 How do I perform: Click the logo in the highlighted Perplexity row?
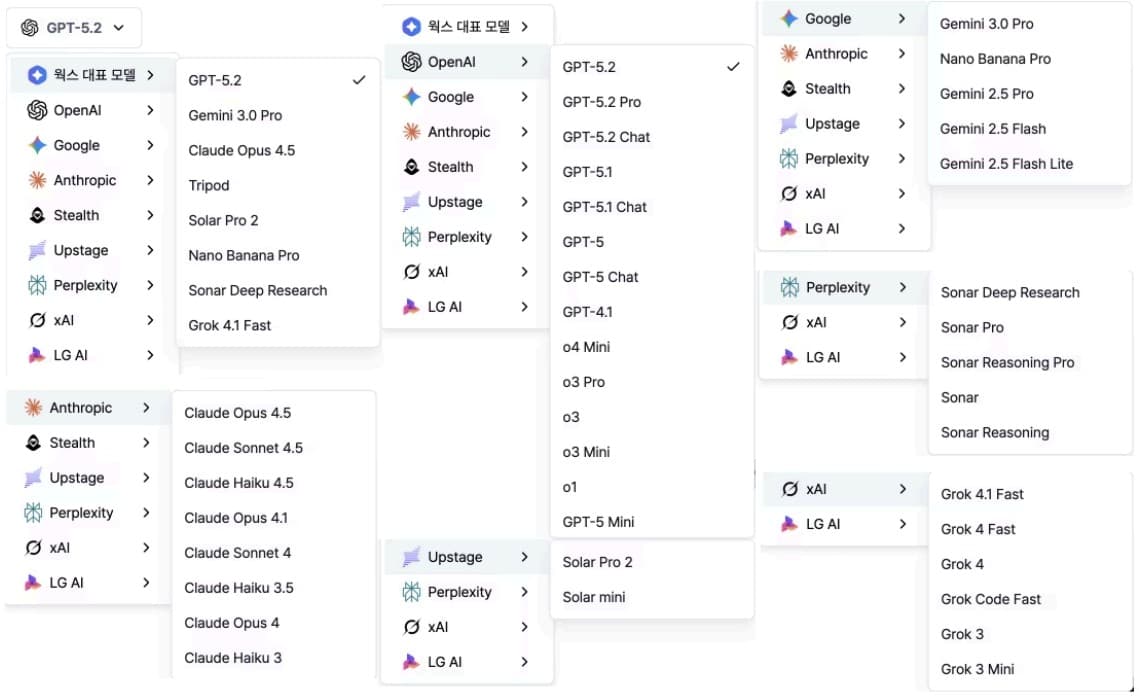(x=790, y=287)
